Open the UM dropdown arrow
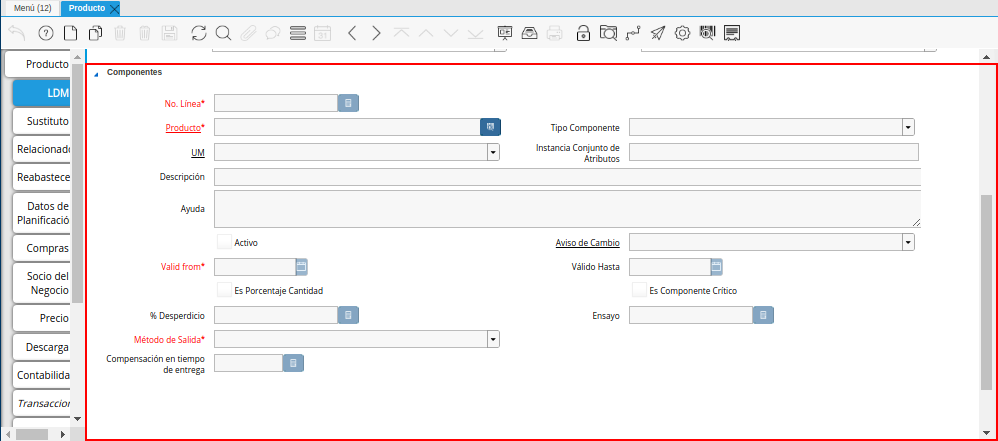Viewport: 998px width, 441px height. pos(493,152)
